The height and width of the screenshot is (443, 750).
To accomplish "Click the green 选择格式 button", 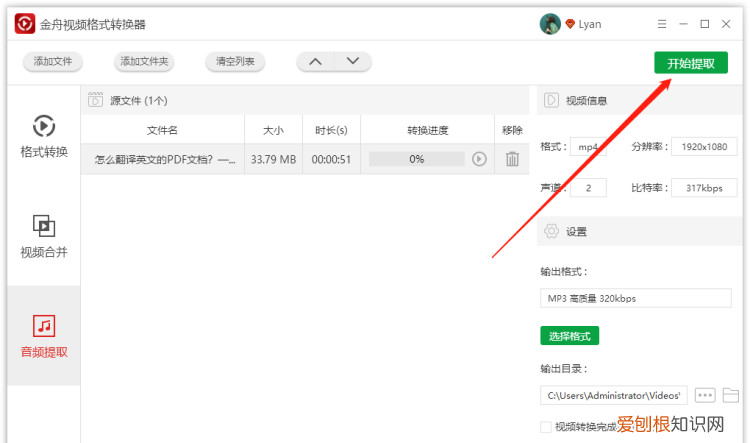I will click(569, 336).
